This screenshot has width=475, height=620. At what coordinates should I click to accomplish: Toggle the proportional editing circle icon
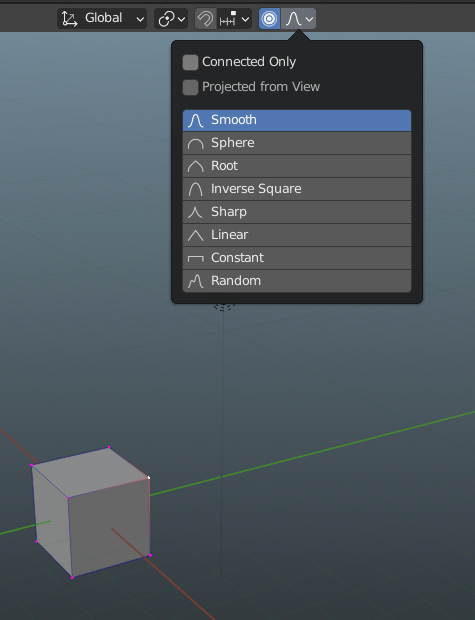(x=269, y=19)
